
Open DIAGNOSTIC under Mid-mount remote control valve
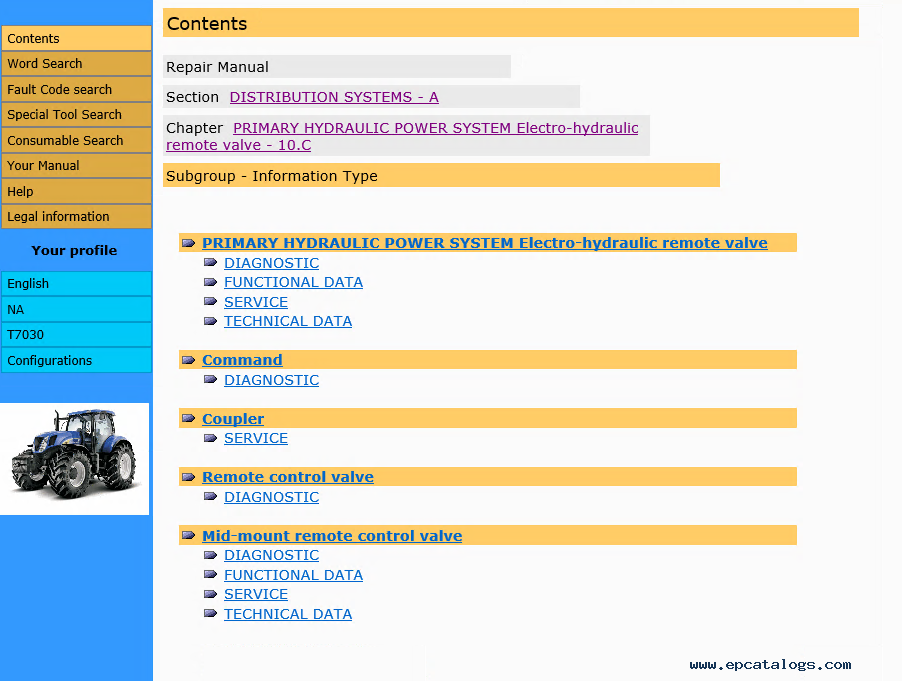[x=272, y=555]
